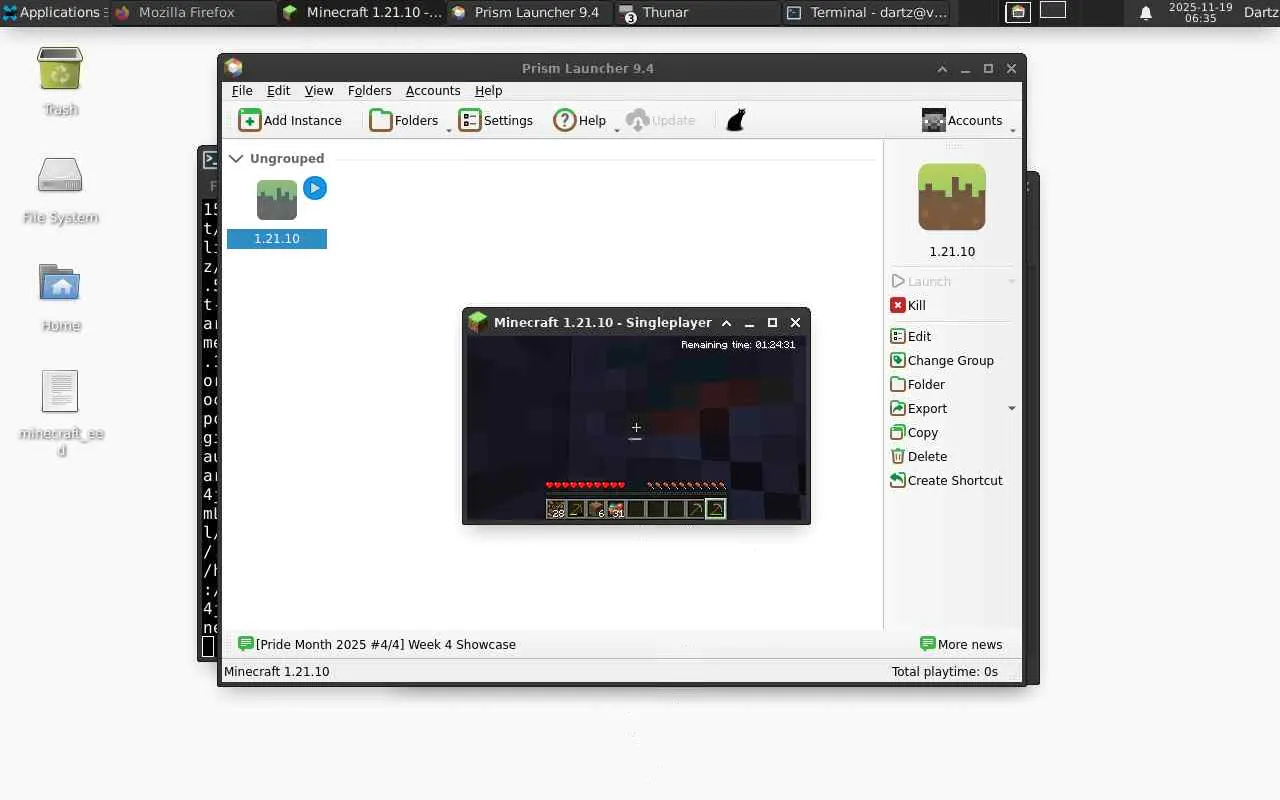This screenshot has width=1280, height=800.
Task: Click the news speech bubble icon beside Pride Month
Action: tap(246, 644)
